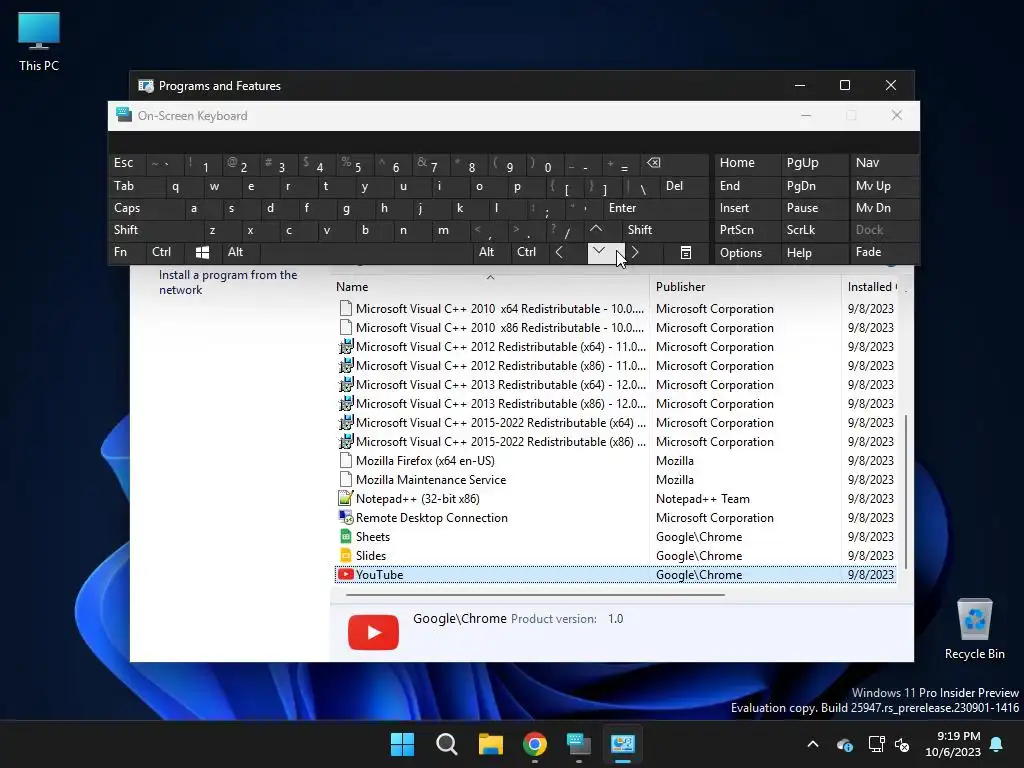Open This PC desktop icon
This screenshot has width=1024, height=768.
39,42
